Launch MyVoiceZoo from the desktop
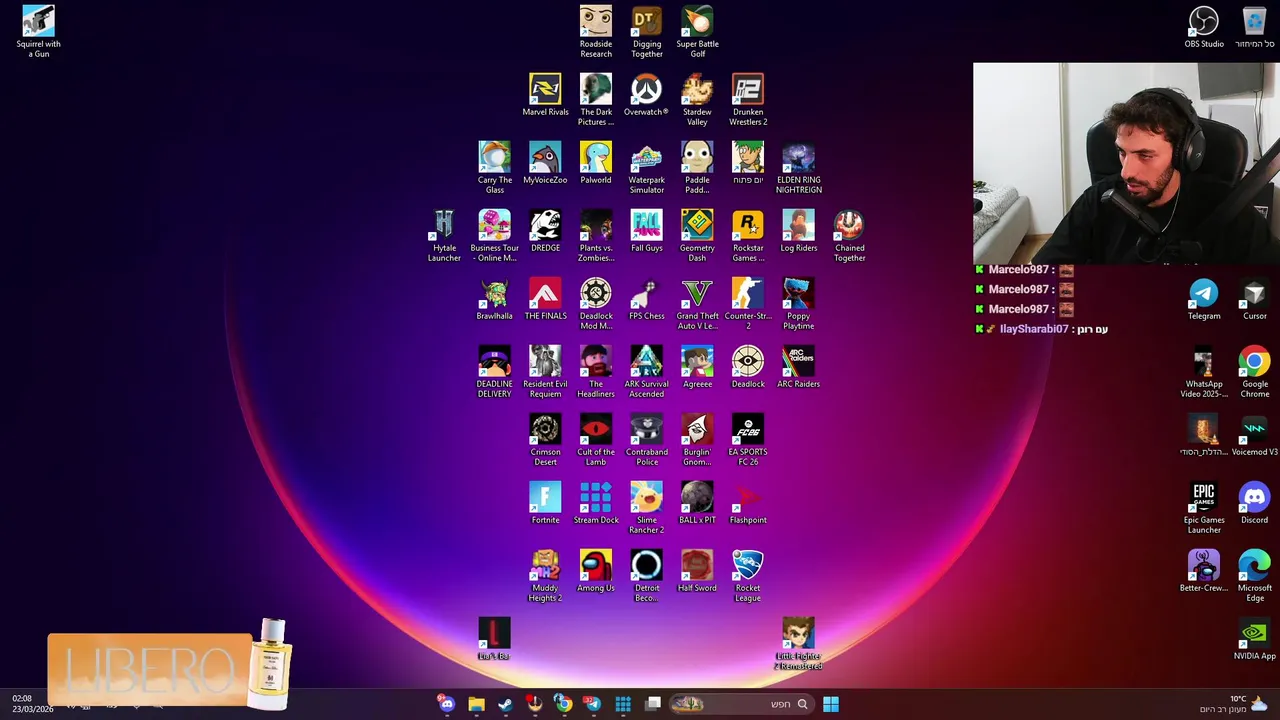This screenshot has height=720, width=1280. point(545,162)
